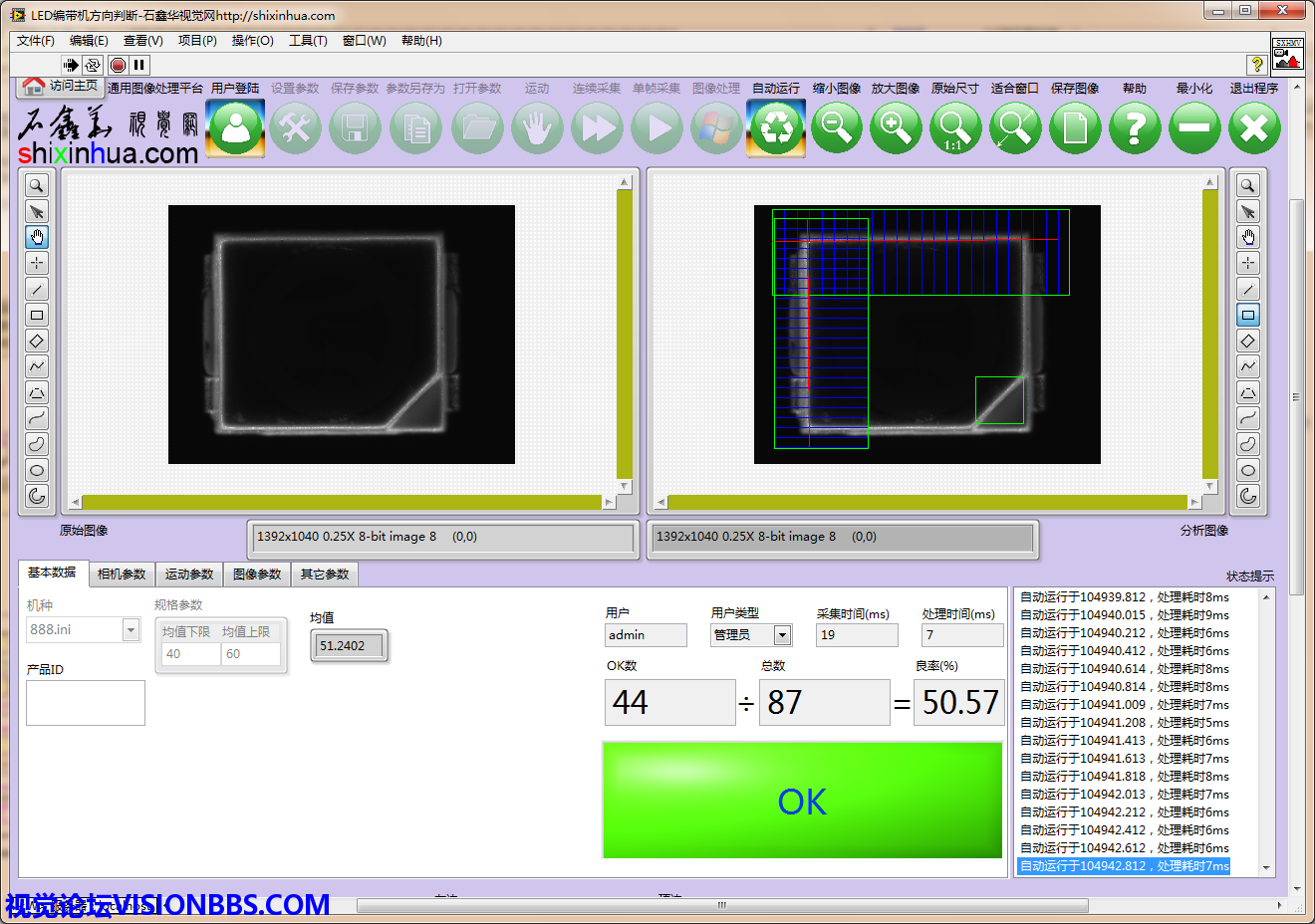Expand the machine type 888.ini dropdown
This screenshot has height=924, width=1315.
131,630
